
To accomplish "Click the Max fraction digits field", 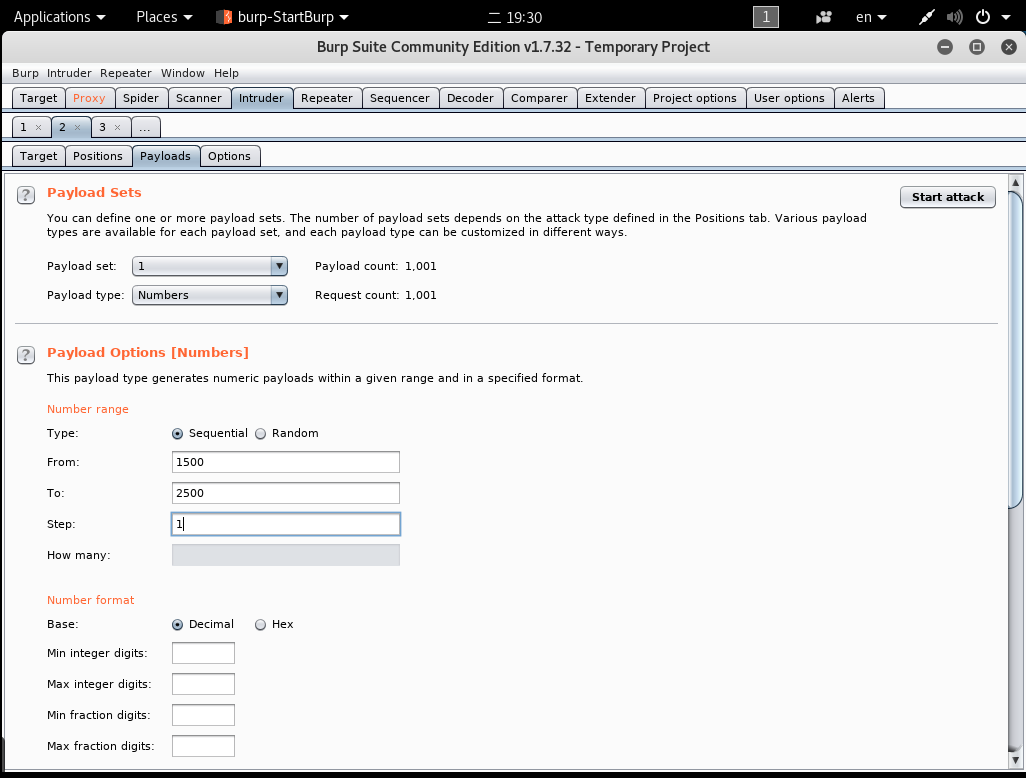I will (203, 746).
